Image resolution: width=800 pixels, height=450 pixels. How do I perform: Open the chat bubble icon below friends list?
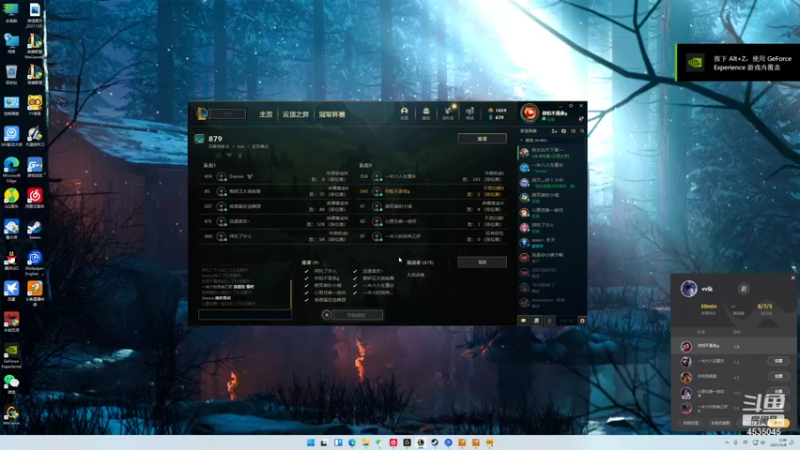coord(523,320)
